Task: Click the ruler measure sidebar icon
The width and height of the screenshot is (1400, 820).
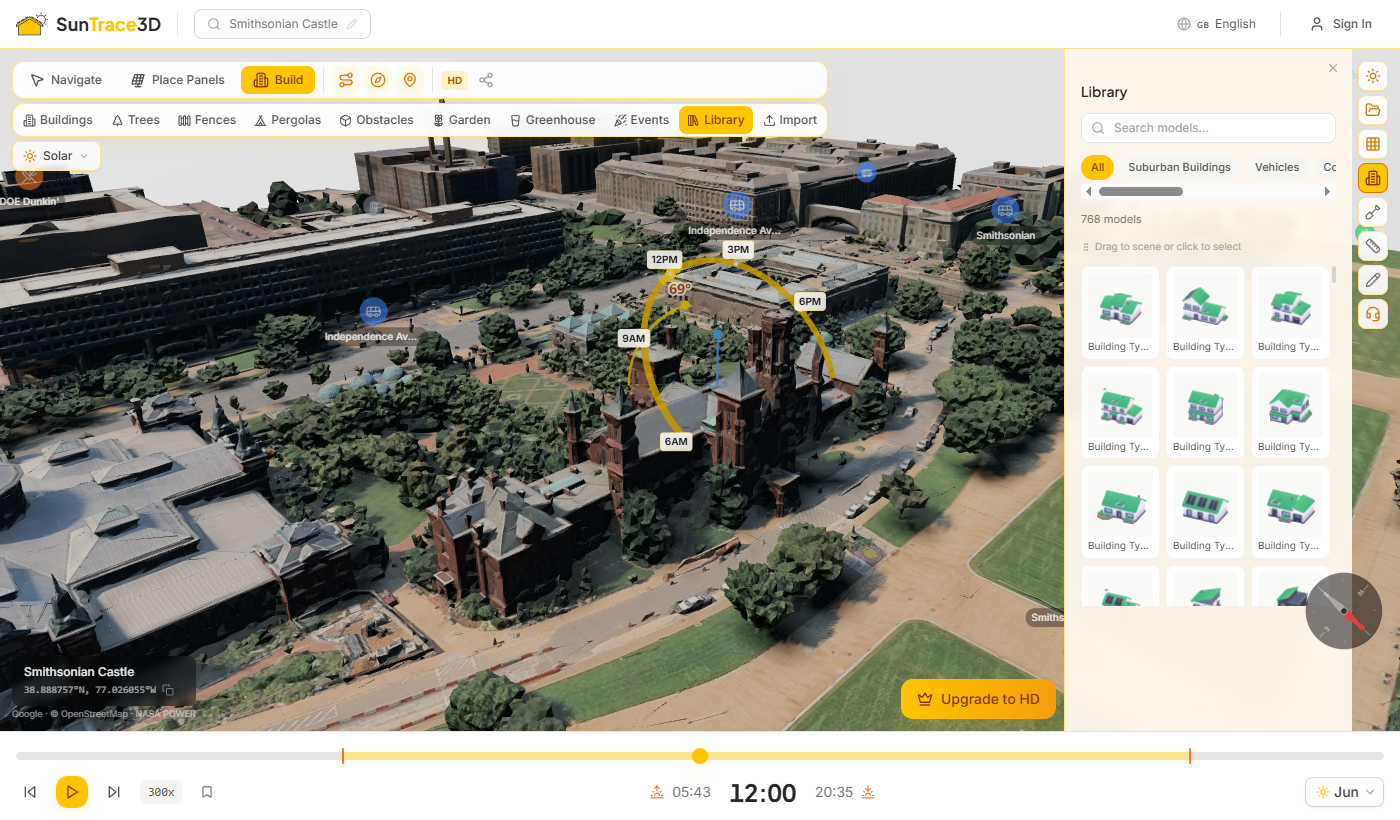Action: click(x=1373, y=246)
